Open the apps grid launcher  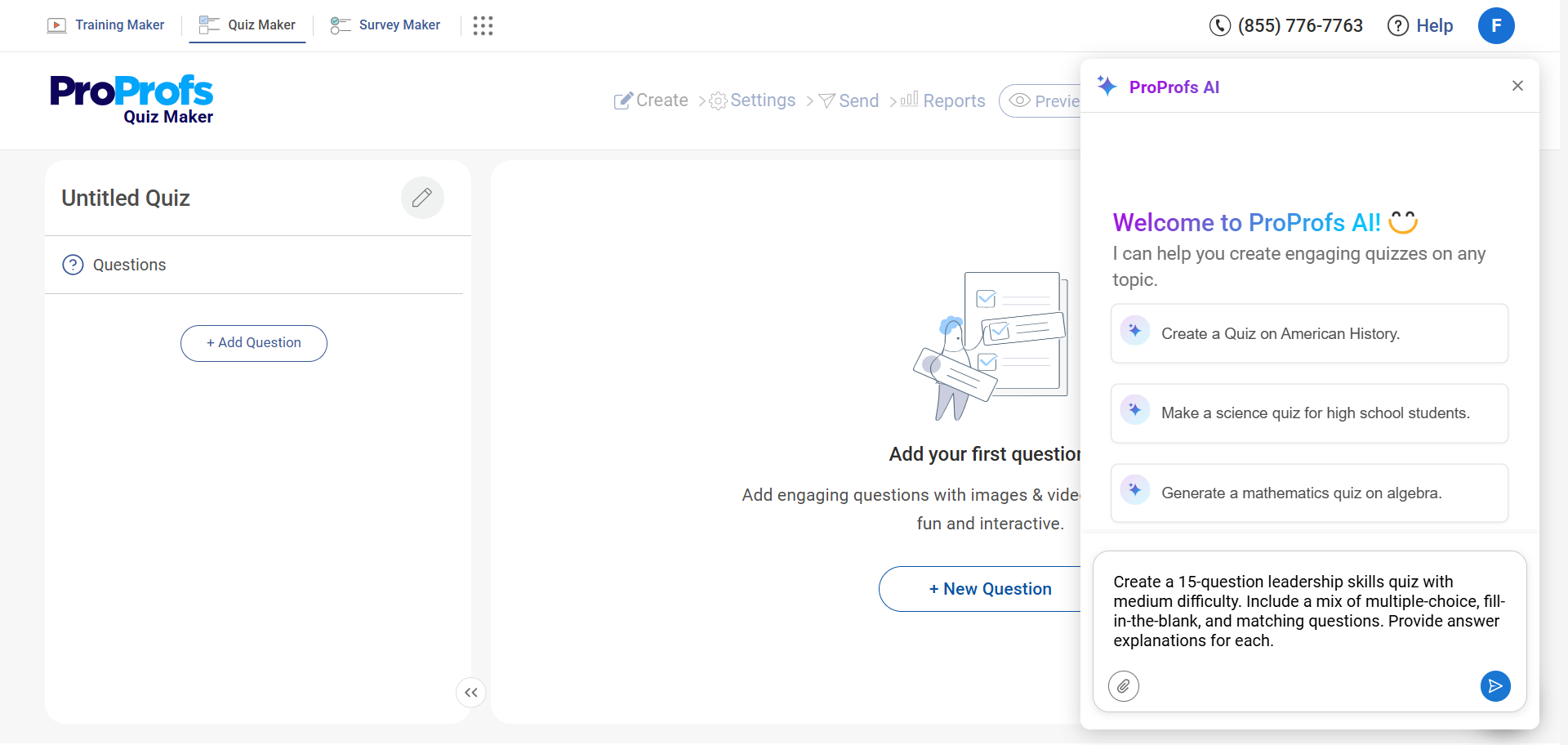click(x=483, y=25)
